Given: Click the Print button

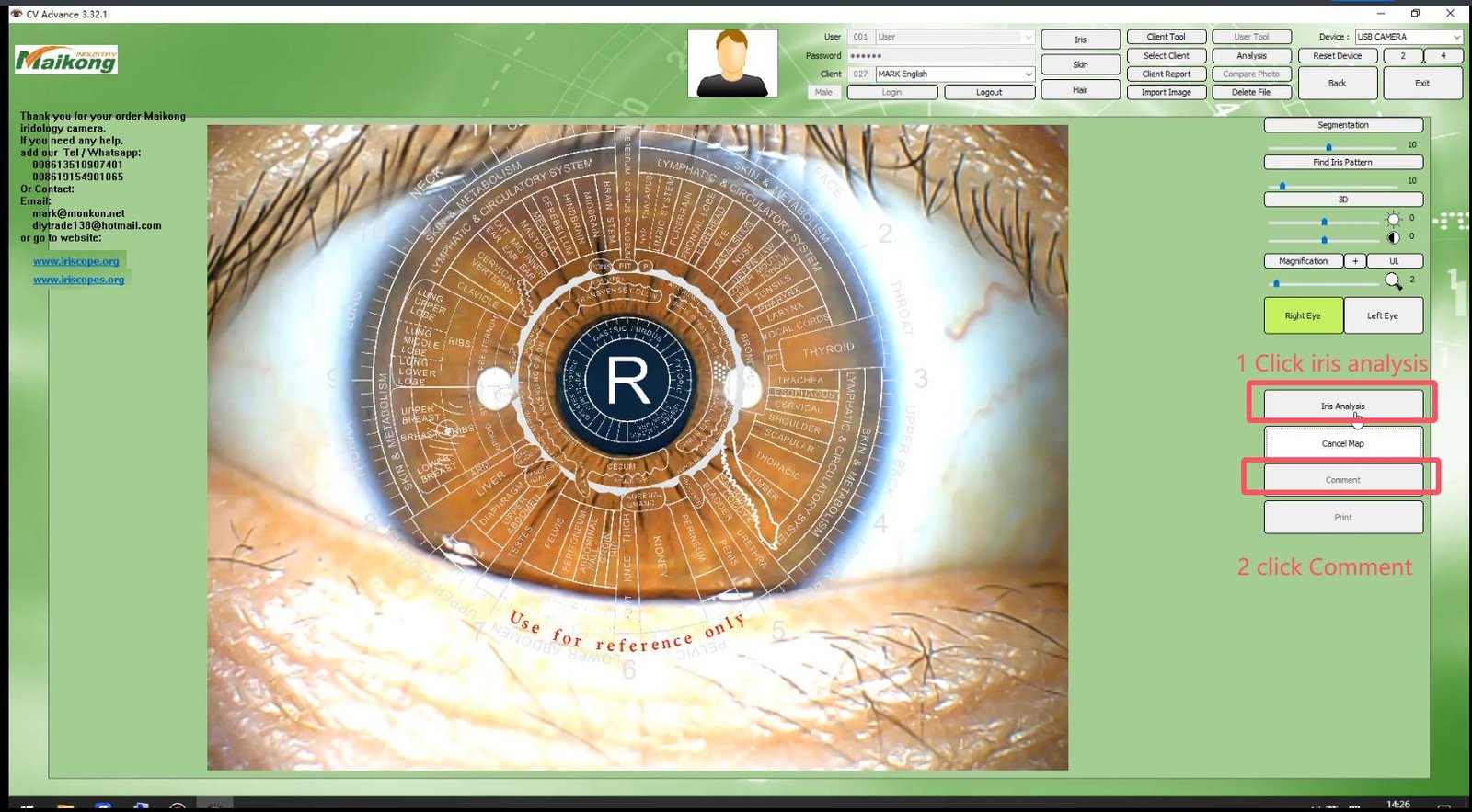Looking at the screenshot, I should click(1343, 517).
